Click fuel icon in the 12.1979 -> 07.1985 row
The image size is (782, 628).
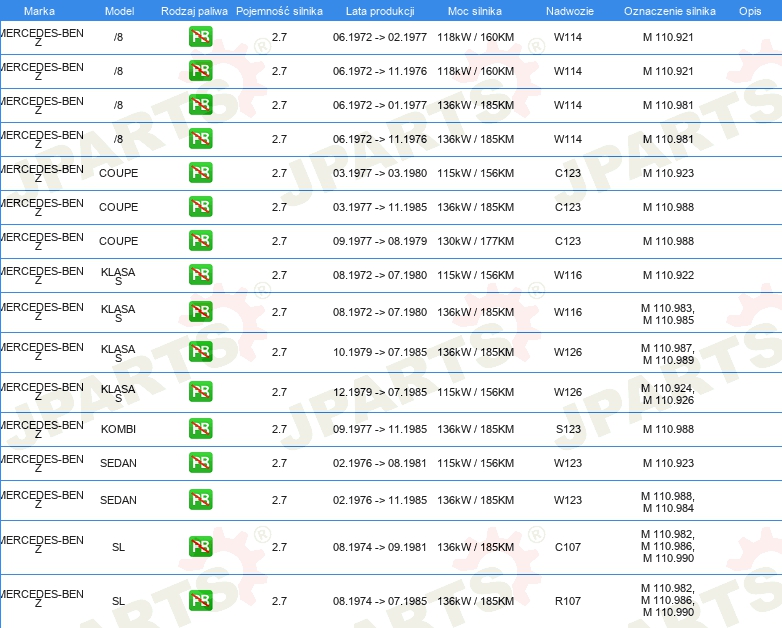[x=200, y=392]
